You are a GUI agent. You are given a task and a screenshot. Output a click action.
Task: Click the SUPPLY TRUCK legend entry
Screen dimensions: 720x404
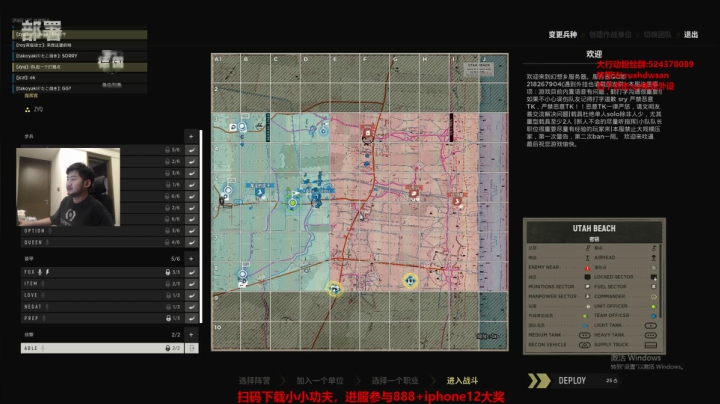click(626, 345)
